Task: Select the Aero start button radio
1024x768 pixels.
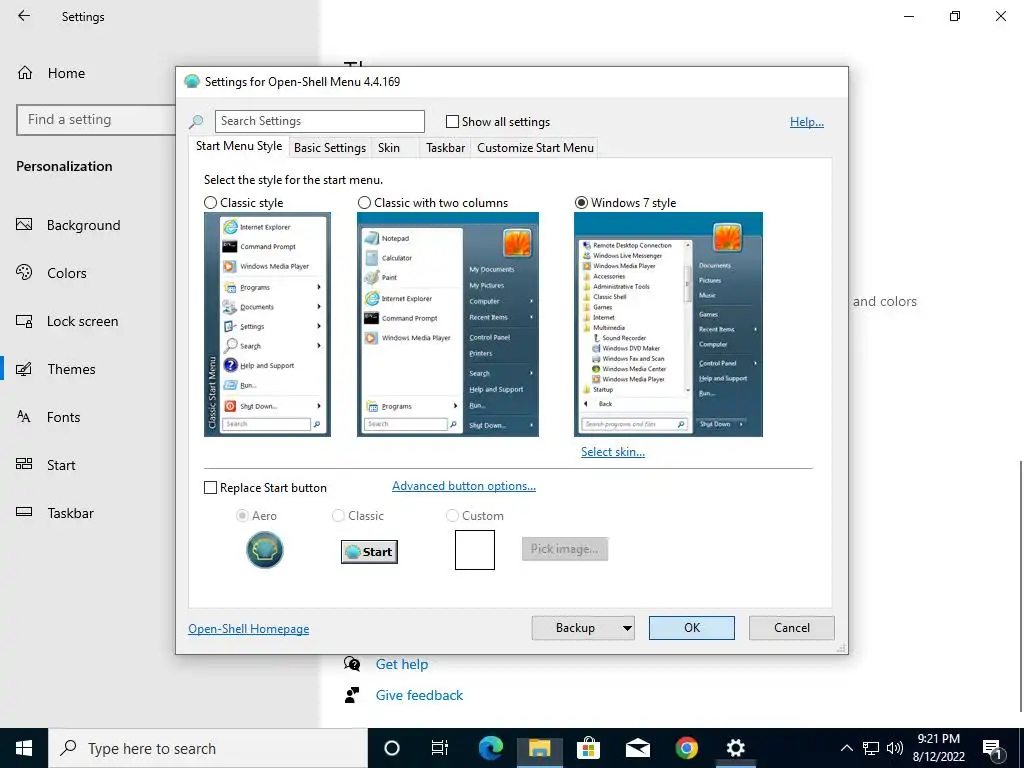Action: click(x=242, y=516)
